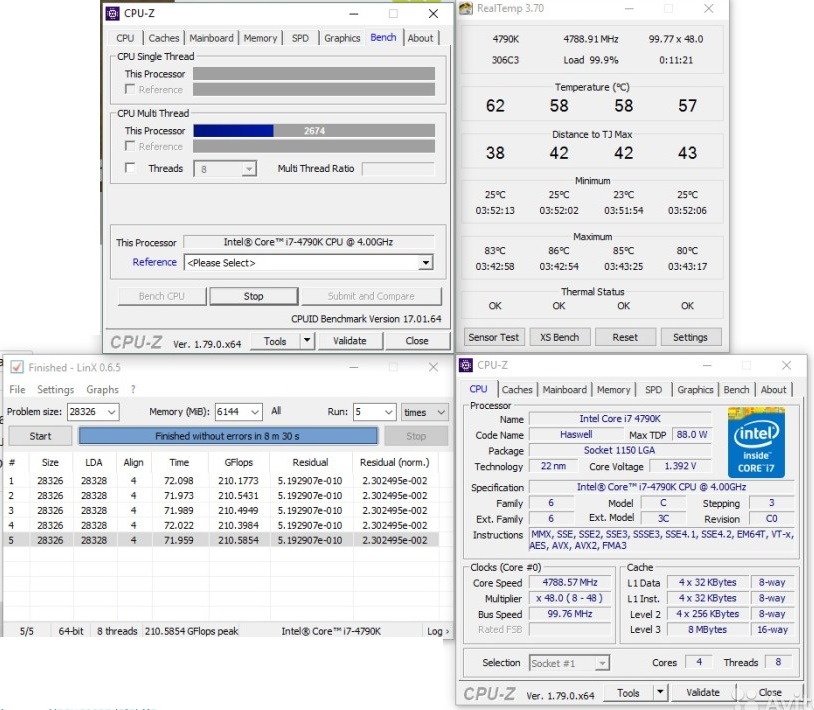Open Graphics tab in Bench window
Viewport: 814px width, 710px height.
coord(342,38)
